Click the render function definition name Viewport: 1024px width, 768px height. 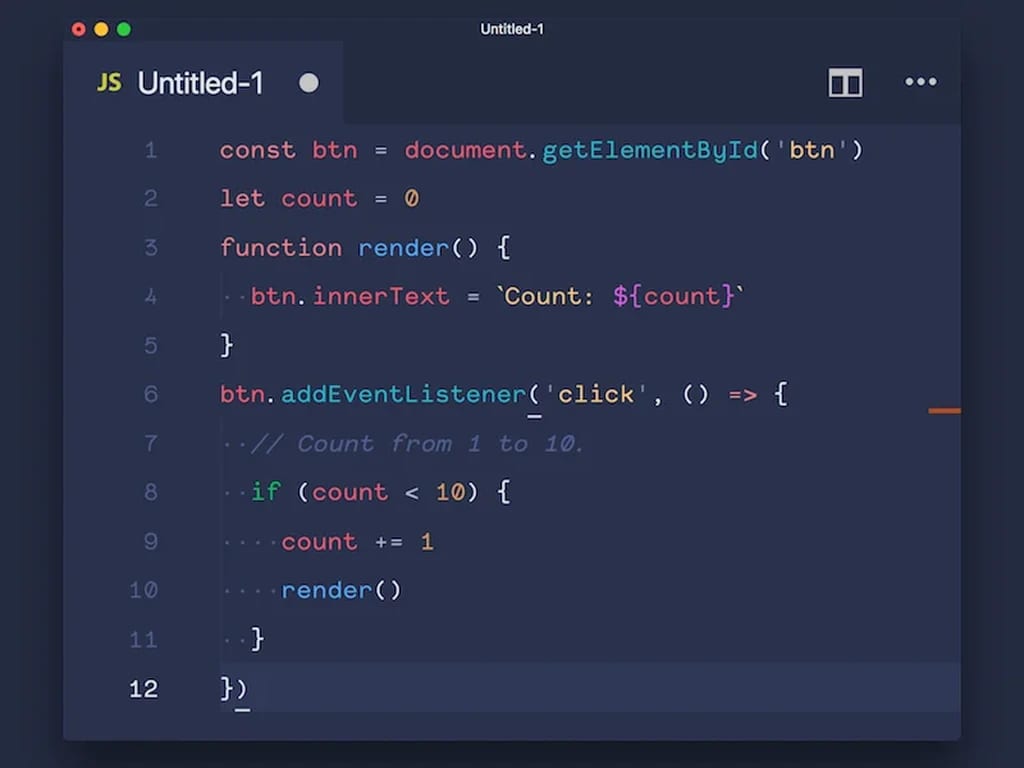click(404, 248)
